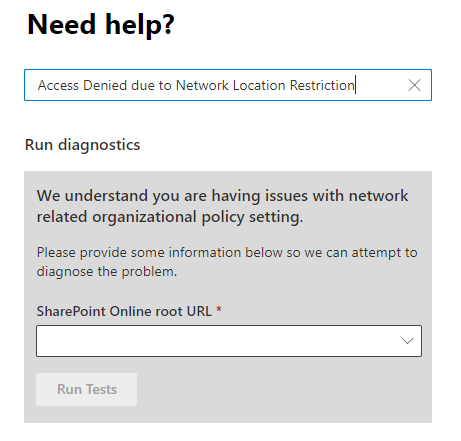Click the word Network in the search field
The image size is (461, 441).
(202, 85)
